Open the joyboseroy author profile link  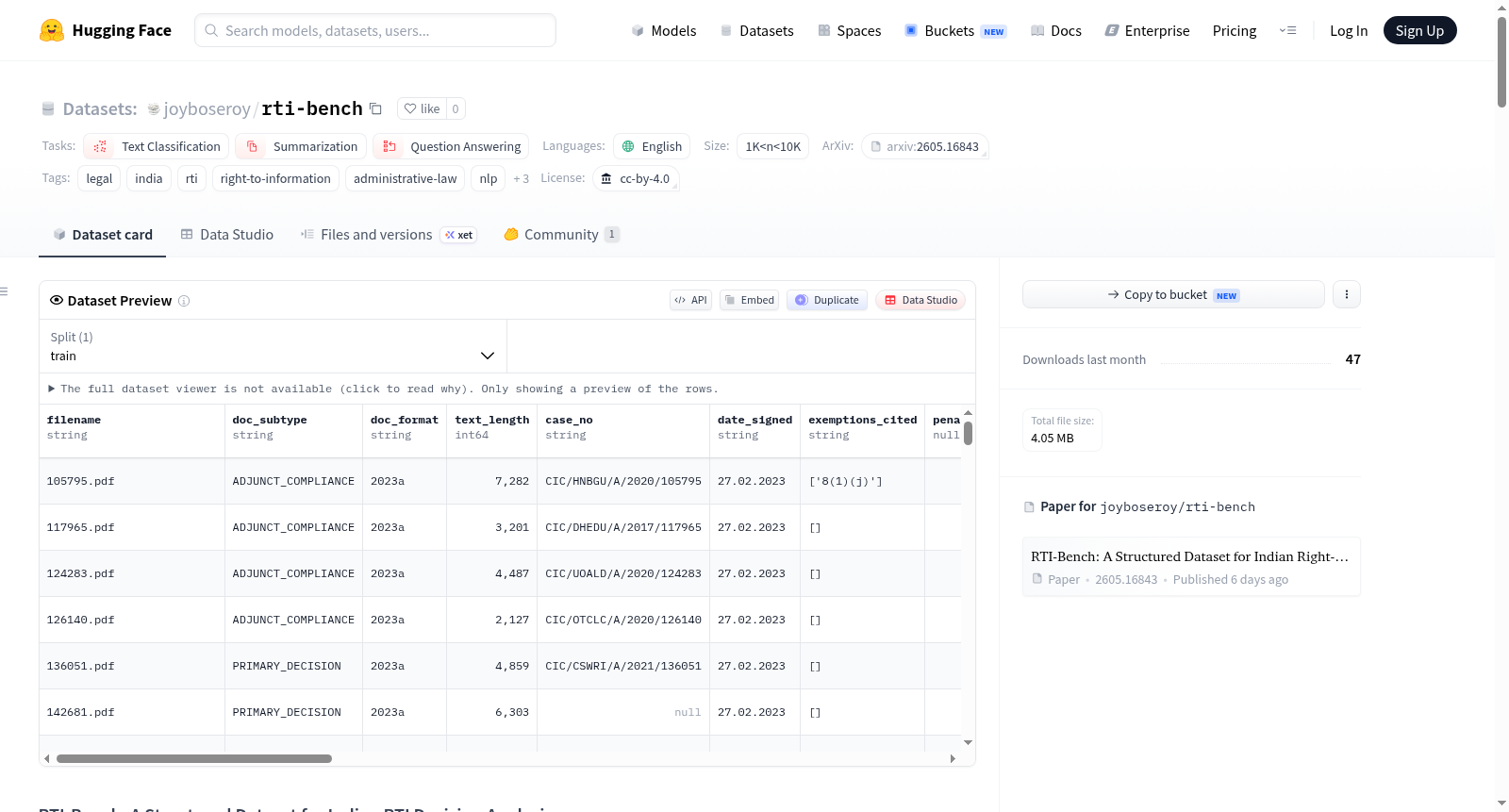207,108
